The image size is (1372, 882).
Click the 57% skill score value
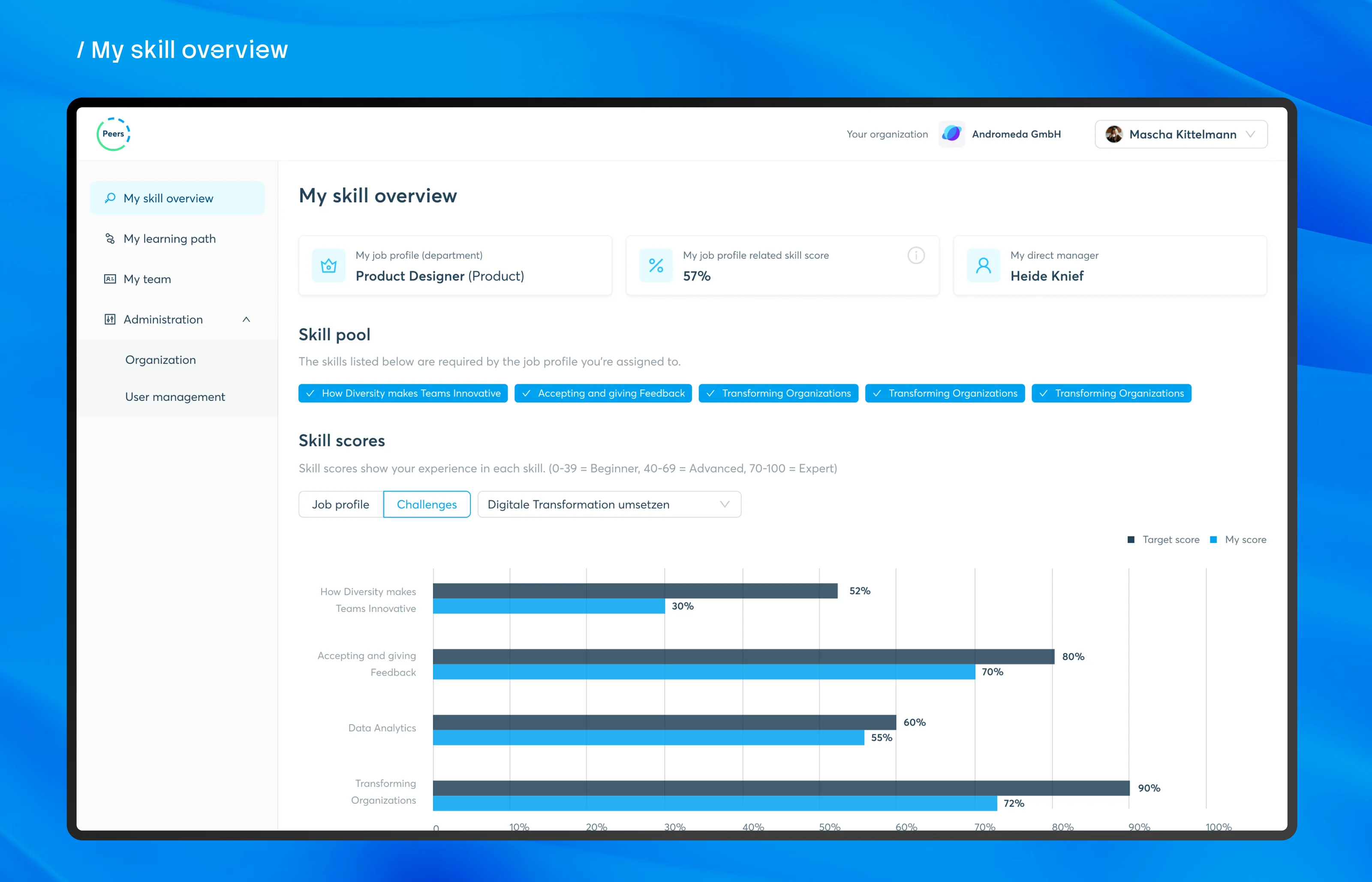tap(696, 276)
